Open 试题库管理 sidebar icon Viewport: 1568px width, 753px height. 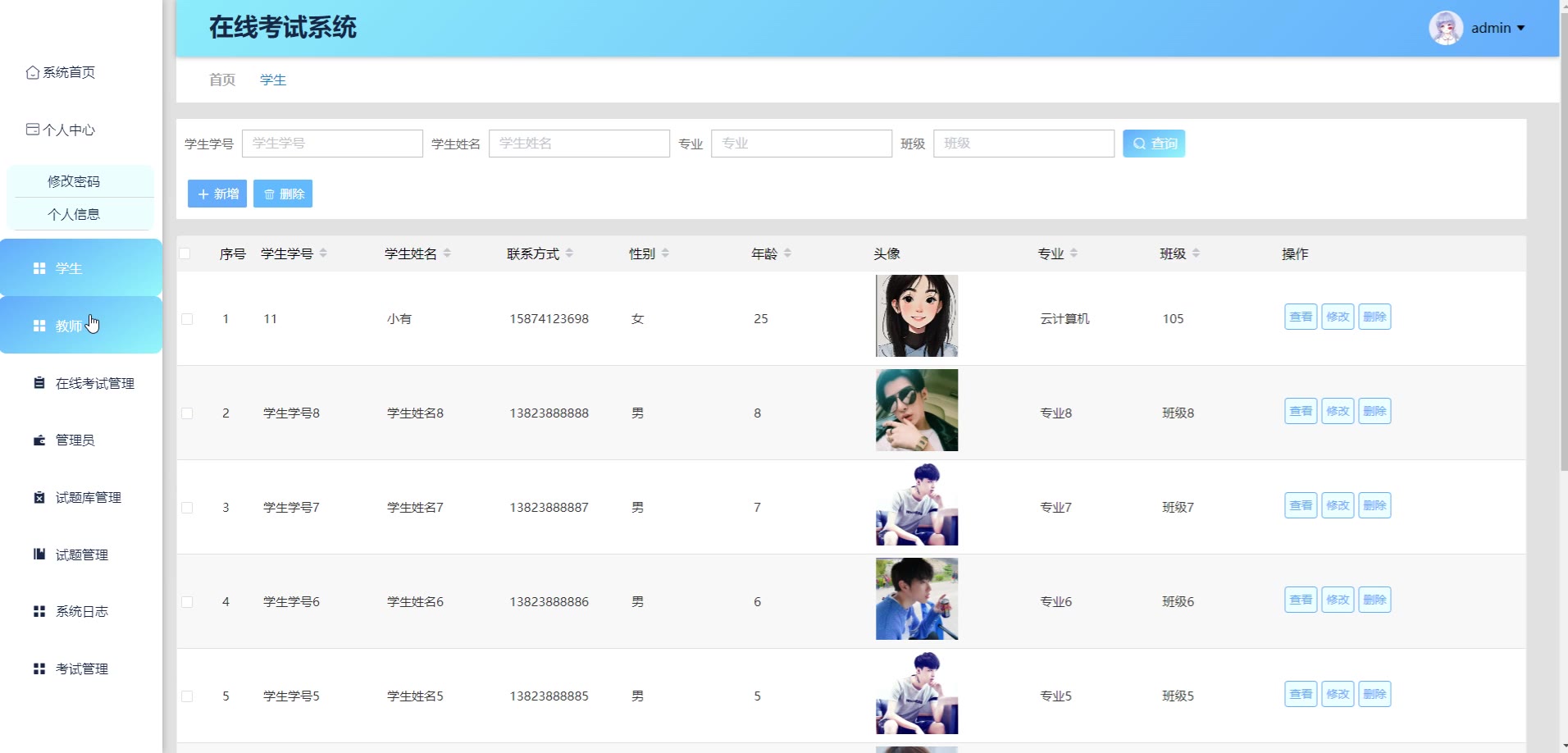tap(39, 497)
